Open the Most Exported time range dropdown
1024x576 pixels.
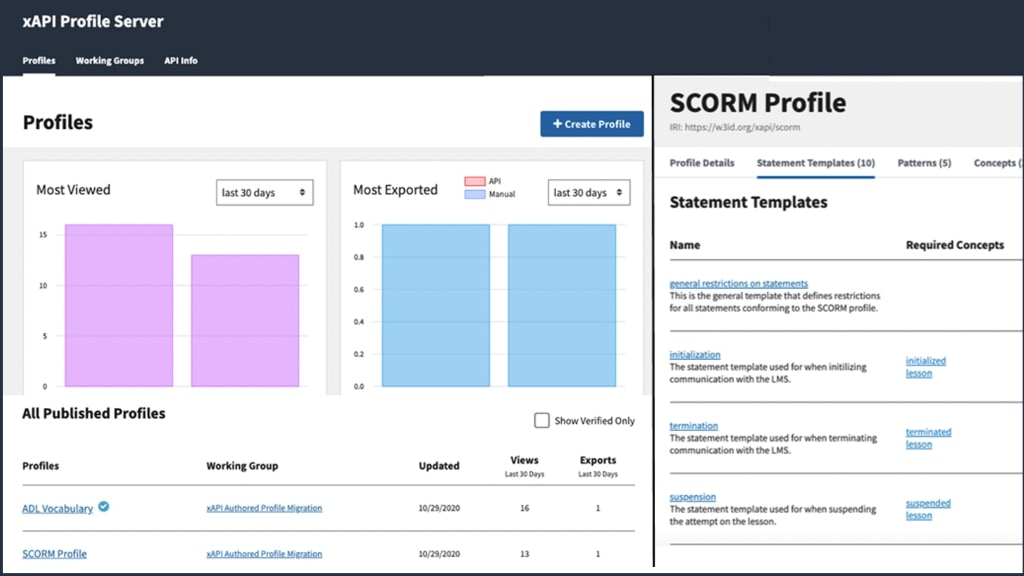click(589, 192)
